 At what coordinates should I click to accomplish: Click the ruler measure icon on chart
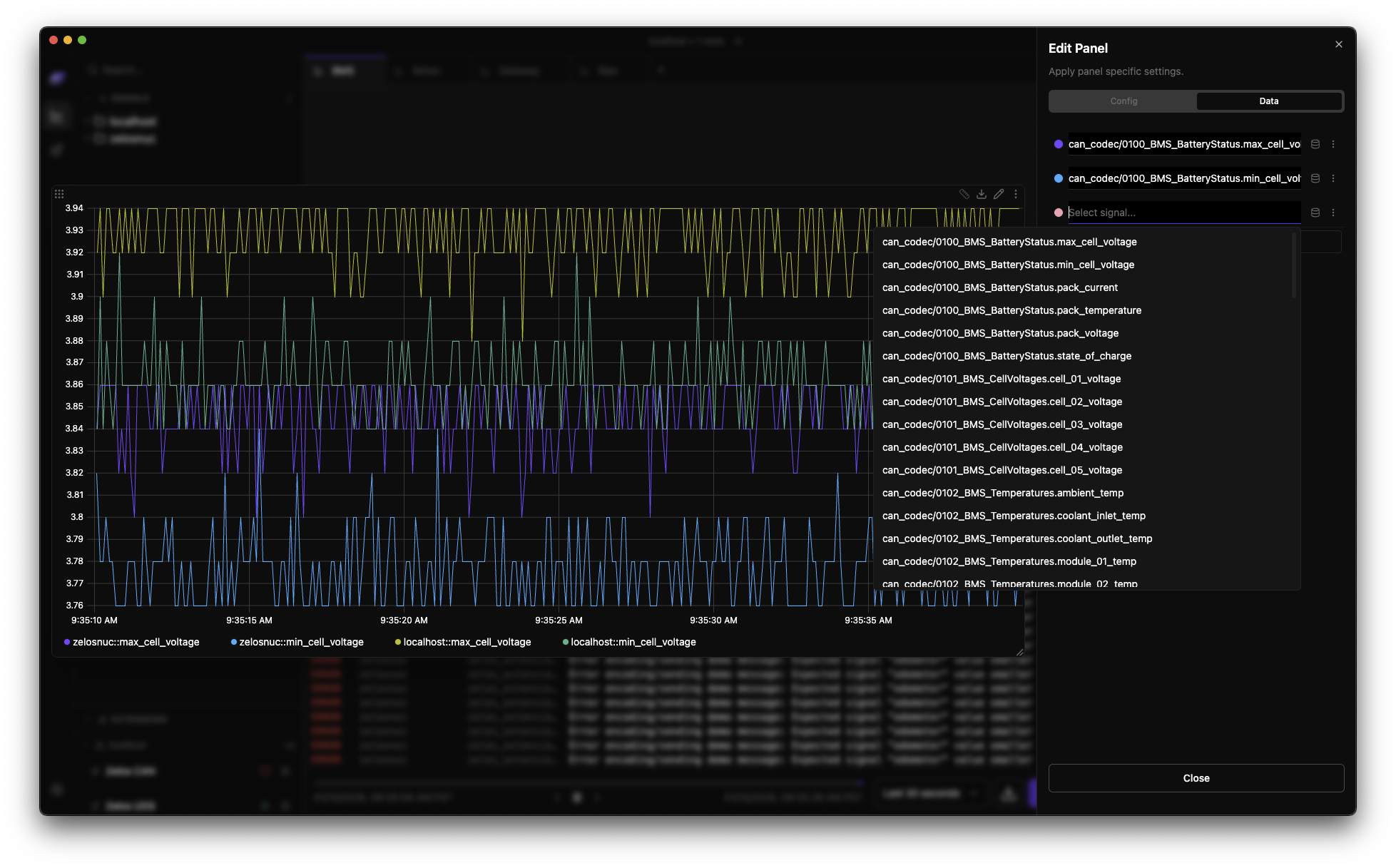[x=964, y=194]
